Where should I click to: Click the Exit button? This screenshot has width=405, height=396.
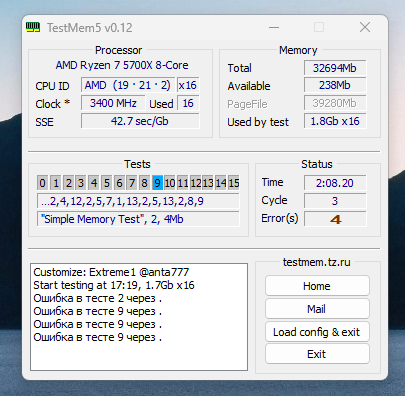(x=317, y=354)
